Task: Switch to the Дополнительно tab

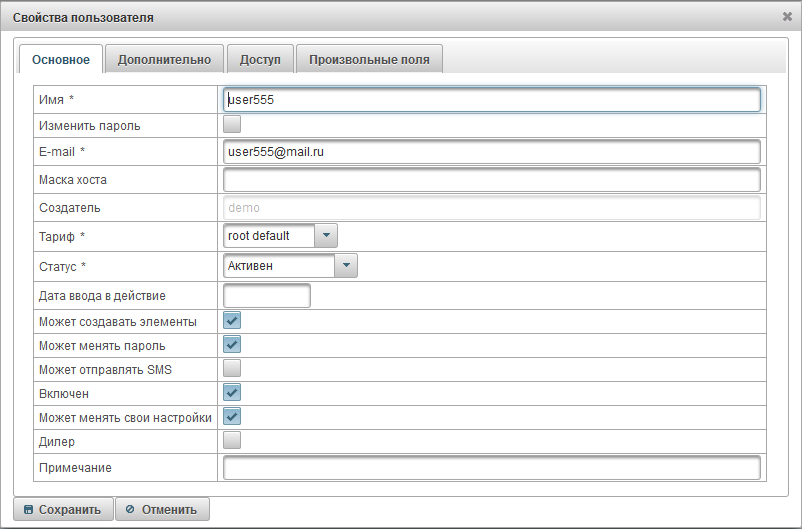Action: coord(164,60)
